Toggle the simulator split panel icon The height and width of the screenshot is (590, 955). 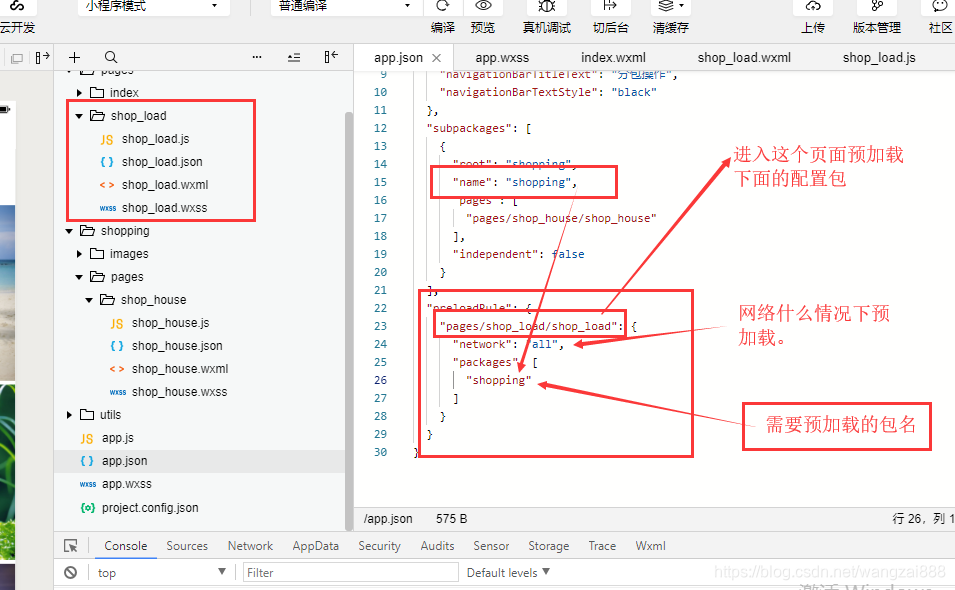(x=42, y=57)
